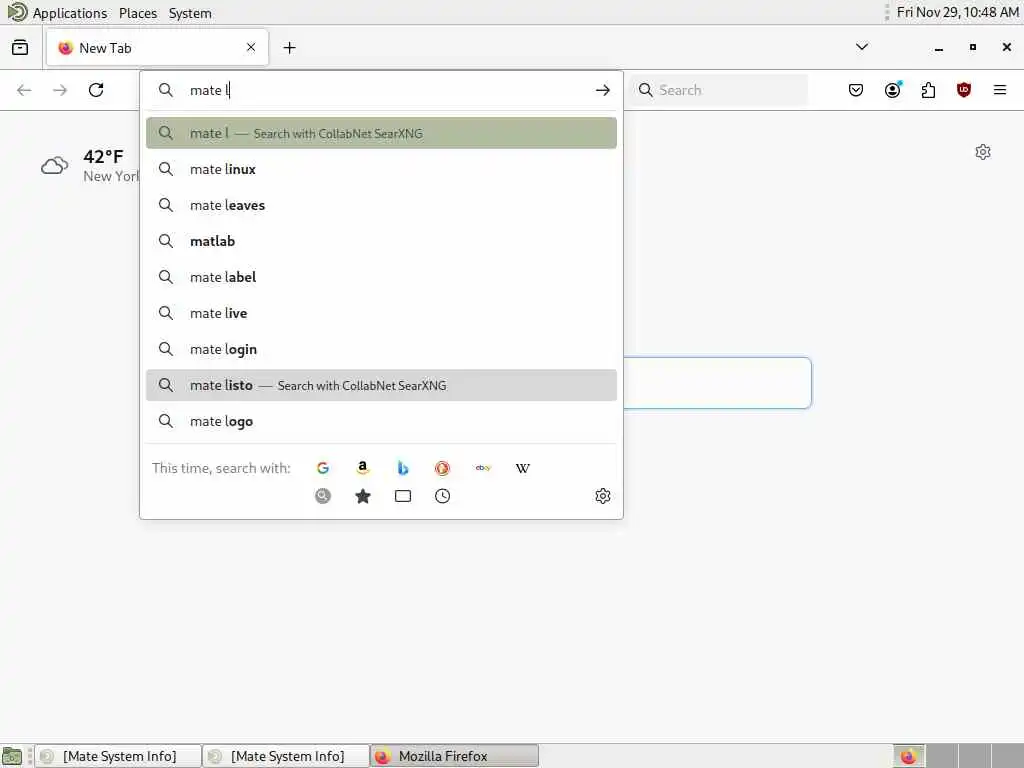Choose suggestion 'mate listo'
Image resolution: width=1024 pixels, height=768 pixels.
[x=381, y=385]
